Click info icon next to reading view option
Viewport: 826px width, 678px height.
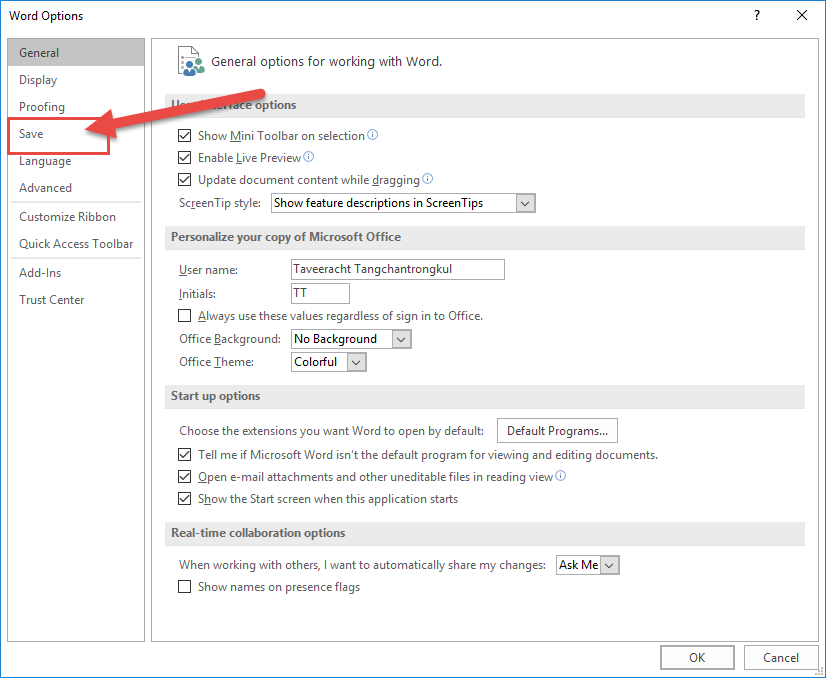point(561,476)
